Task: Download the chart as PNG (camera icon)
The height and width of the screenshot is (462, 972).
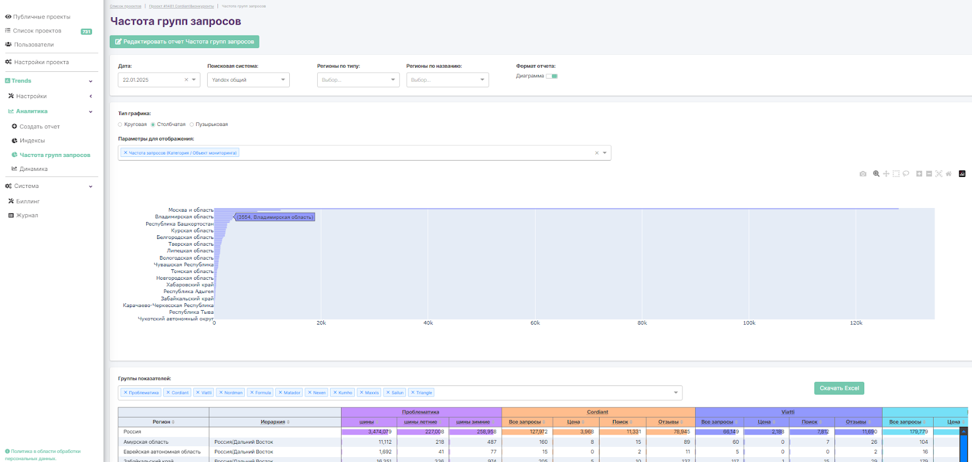Action: 863,174
